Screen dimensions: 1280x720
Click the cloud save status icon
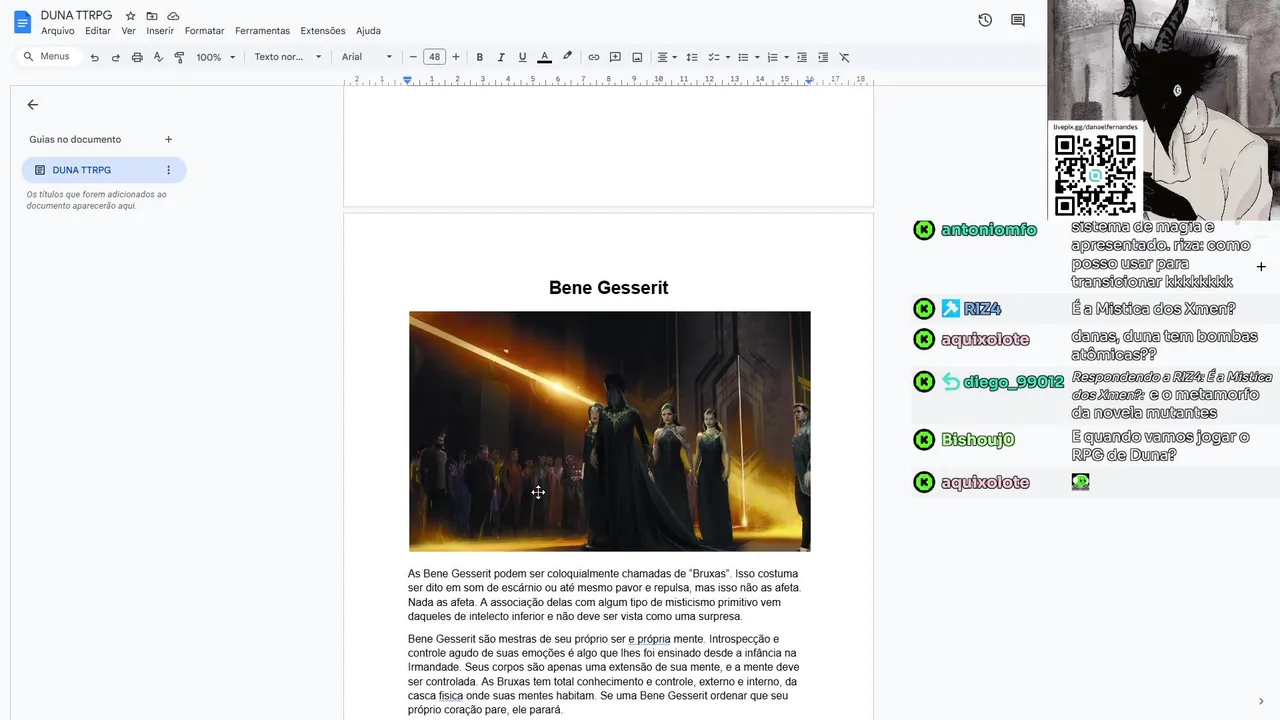point(173,16)
